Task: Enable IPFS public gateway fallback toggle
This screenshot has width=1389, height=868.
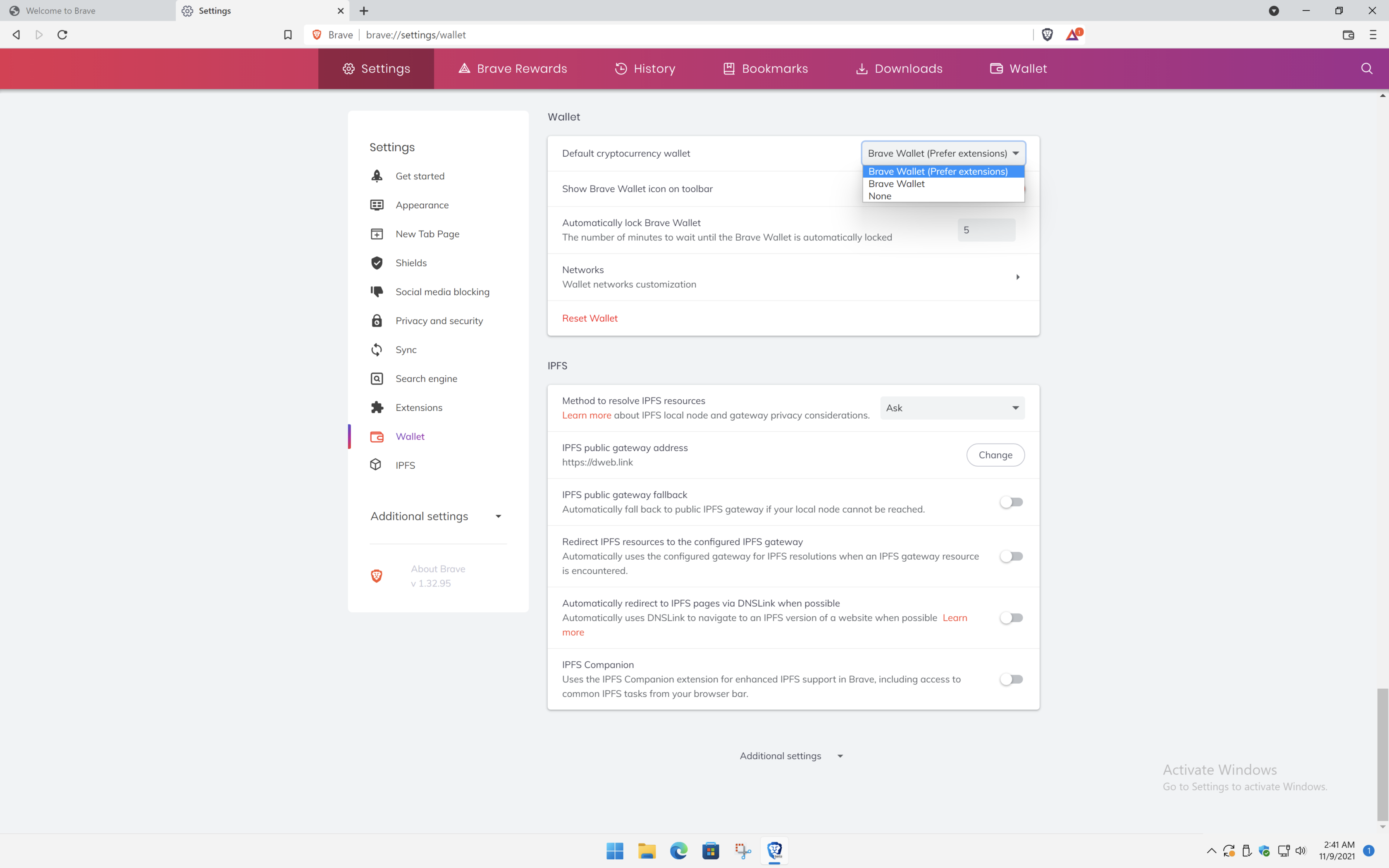Action: [x=1011, y=502]
